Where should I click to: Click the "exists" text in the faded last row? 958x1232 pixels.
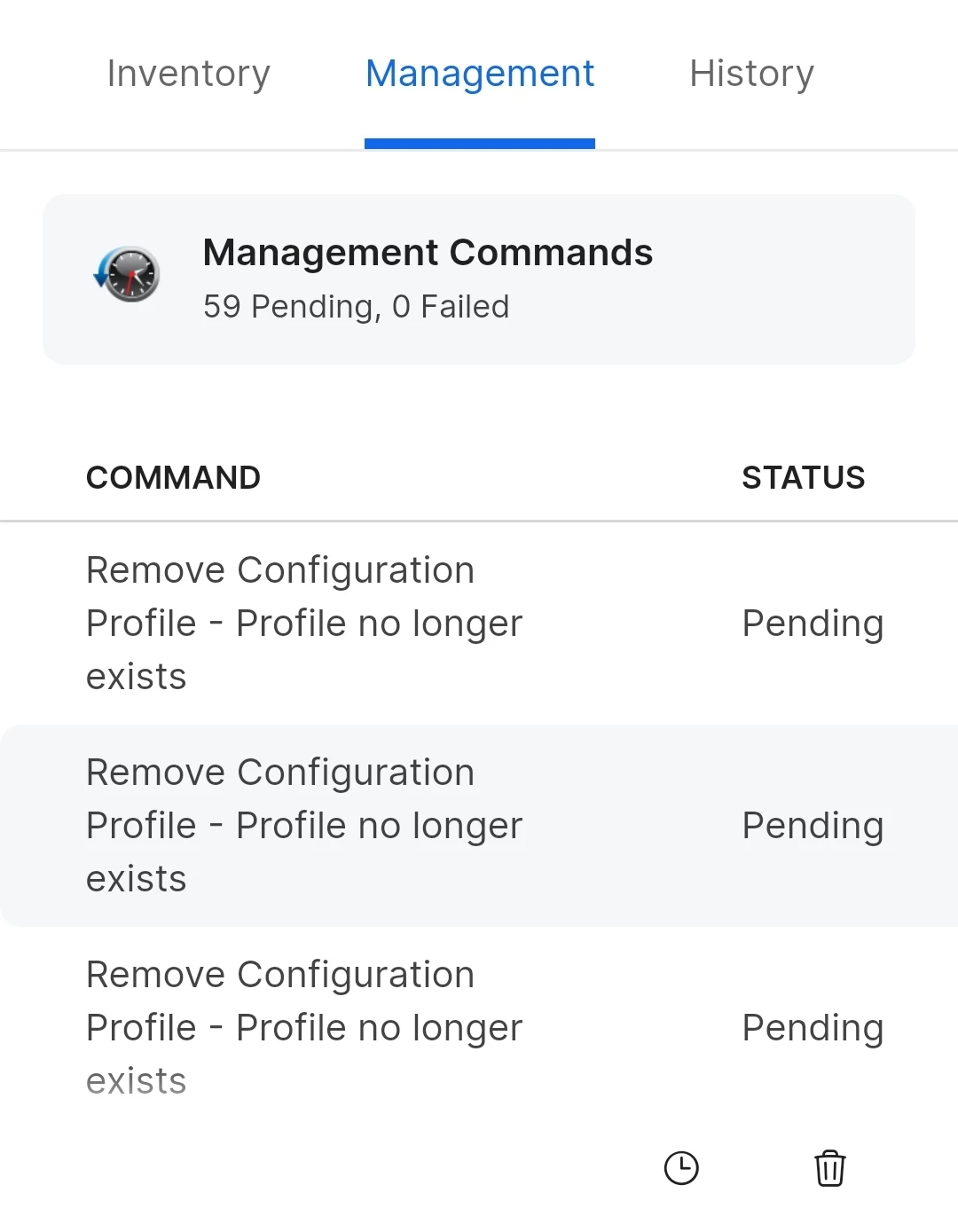(x=136, y=1081)
